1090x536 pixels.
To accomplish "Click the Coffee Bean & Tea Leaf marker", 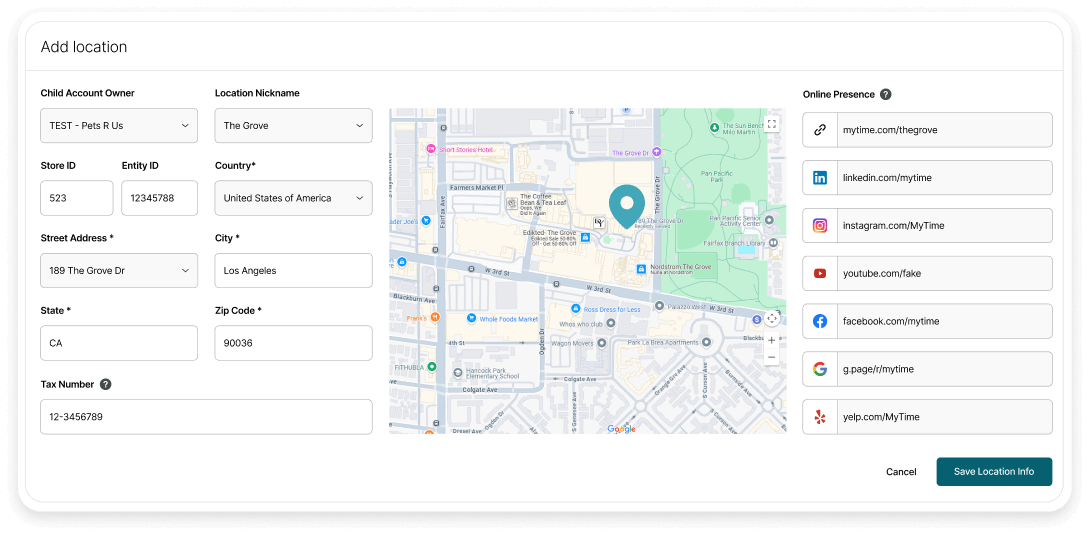I will pyautogui.click(x=512, y=203).
